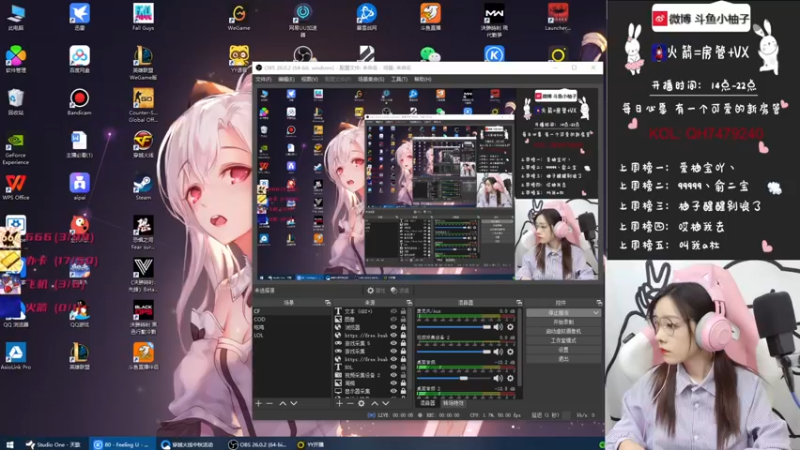The width and height of the screenshot is (800, 450).
Task: Enable 工作室模式 in controls
Action: [563, 340]
